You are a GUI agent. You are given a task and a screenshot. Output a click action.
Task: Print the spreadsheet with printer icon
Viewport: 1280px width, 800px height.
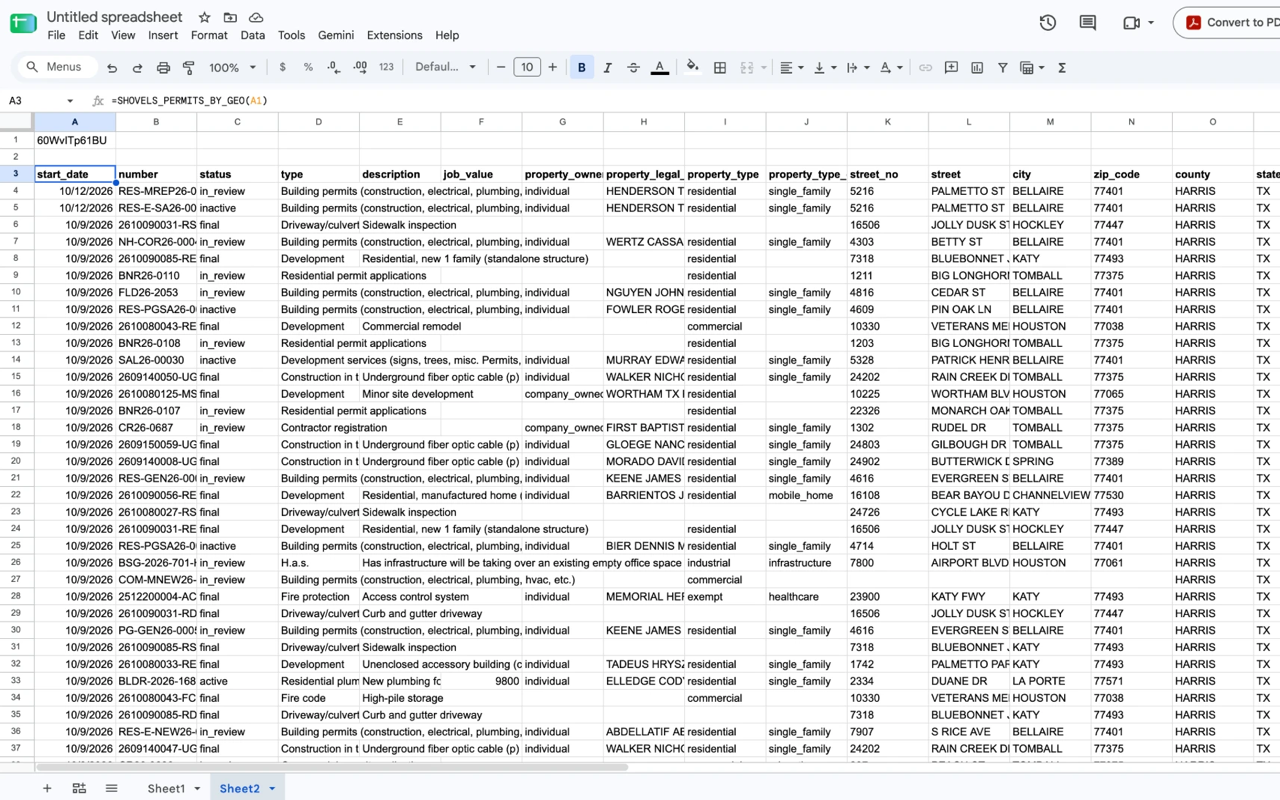point(163,68)
